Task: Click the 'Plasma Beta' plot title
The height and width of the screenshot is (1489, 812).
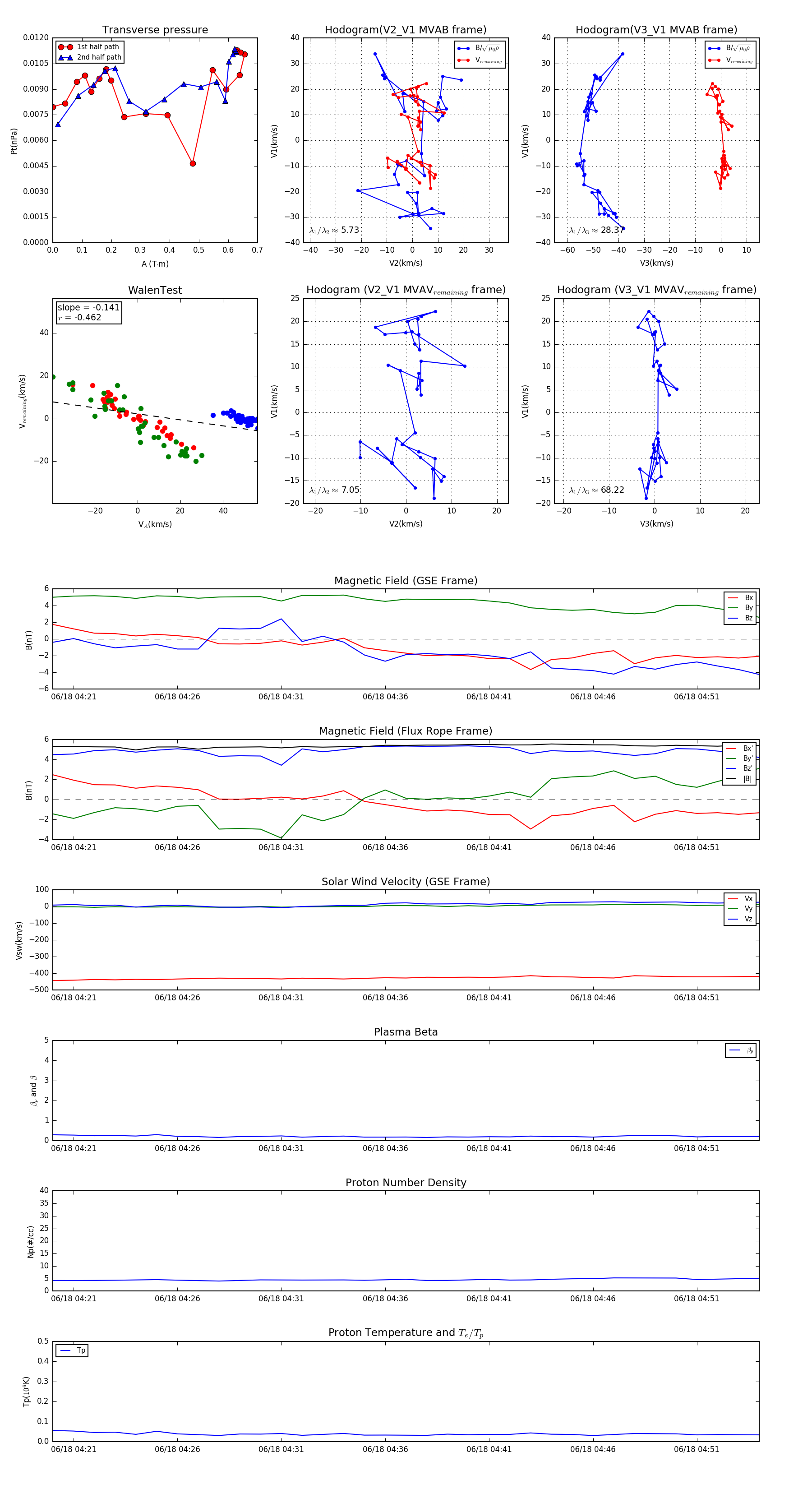Action: (406, 1032)
